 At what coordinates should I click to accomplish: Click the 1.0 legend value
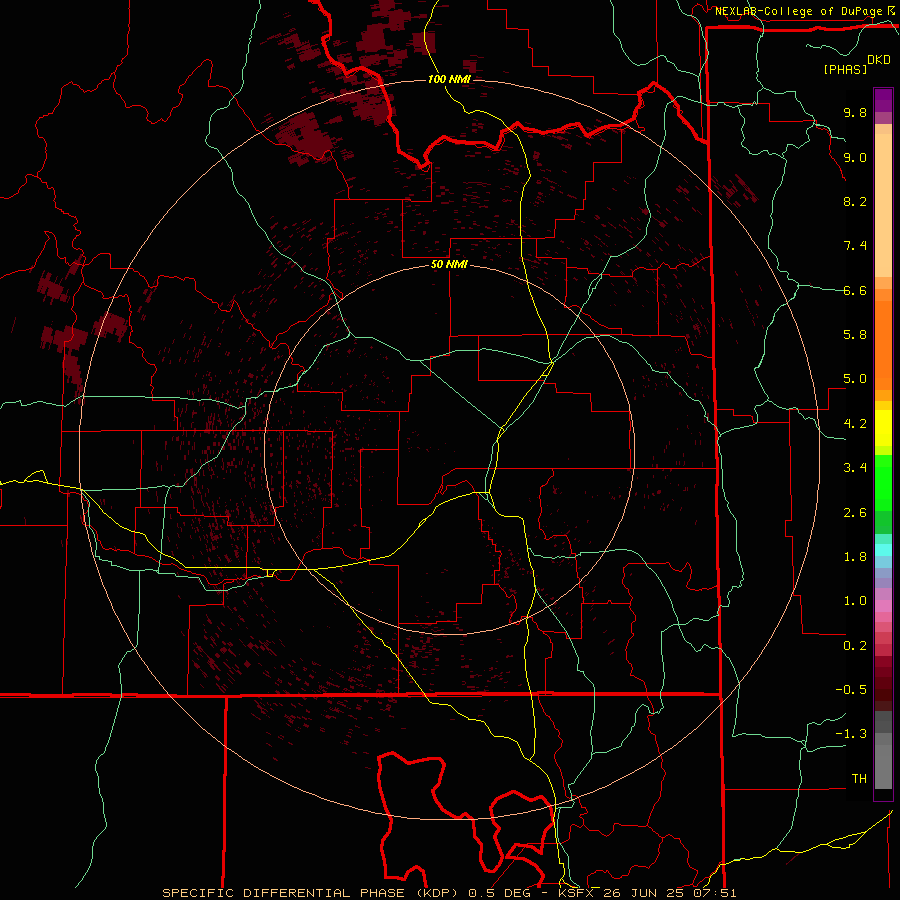click(855, 601)
